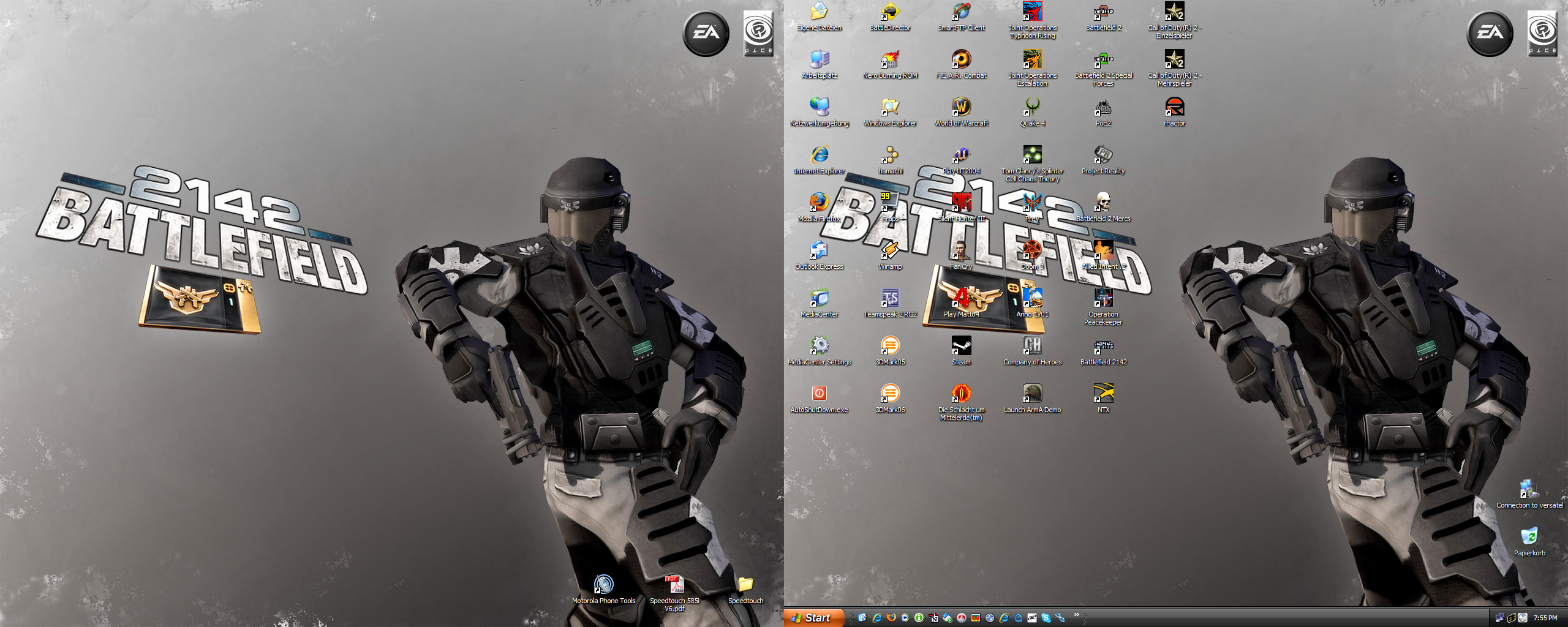Viewport: 1568px width, 627px height.
Task: Select the rFactor shortcut icon
Action: pyautogui.click(x=1174, y=112)
